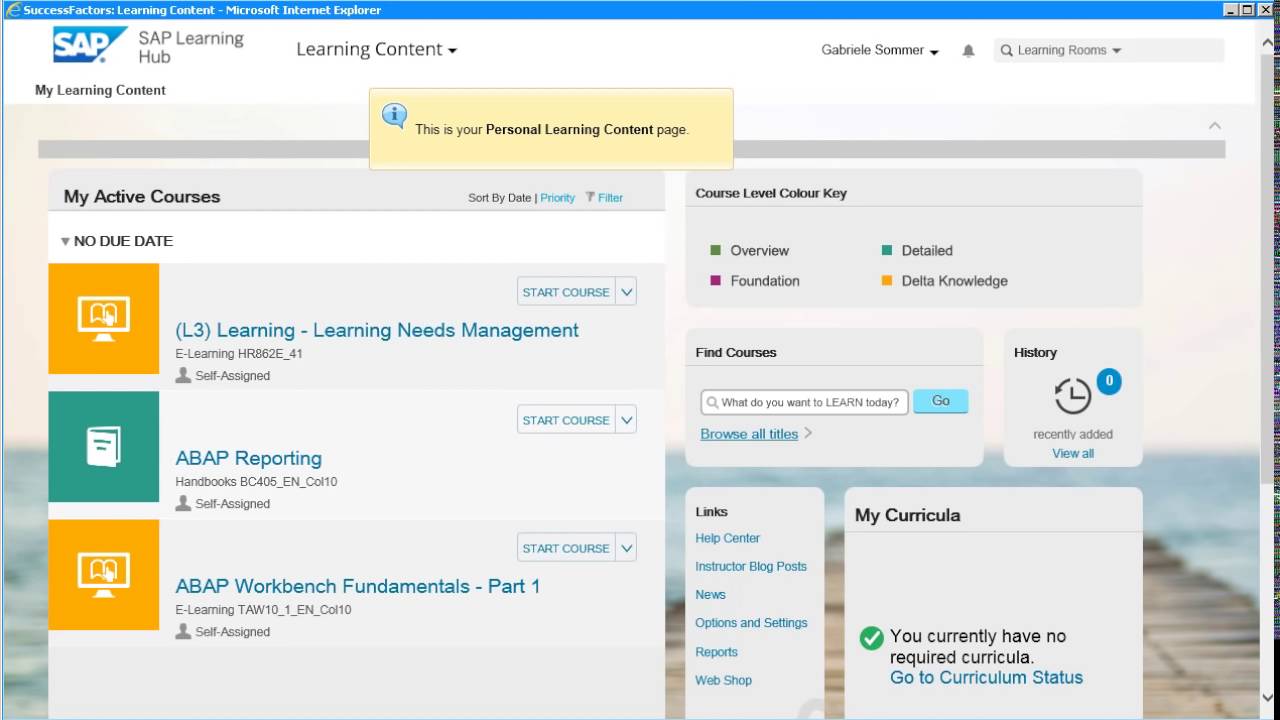Click the History clock icon
This screenshot has height=720, width=1280.
coord(1073,396)
